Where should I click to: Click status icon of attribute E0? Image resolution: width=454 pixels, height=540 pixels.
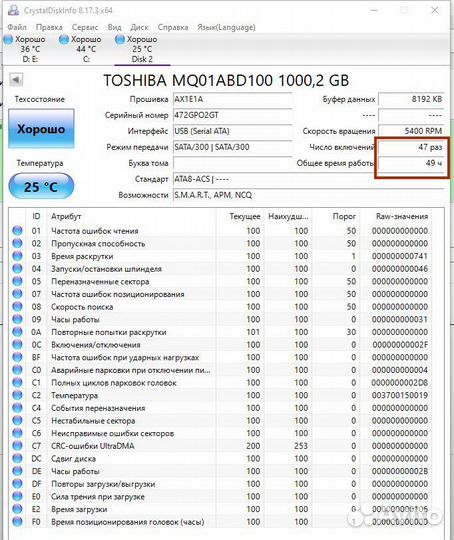coord(17,497)
